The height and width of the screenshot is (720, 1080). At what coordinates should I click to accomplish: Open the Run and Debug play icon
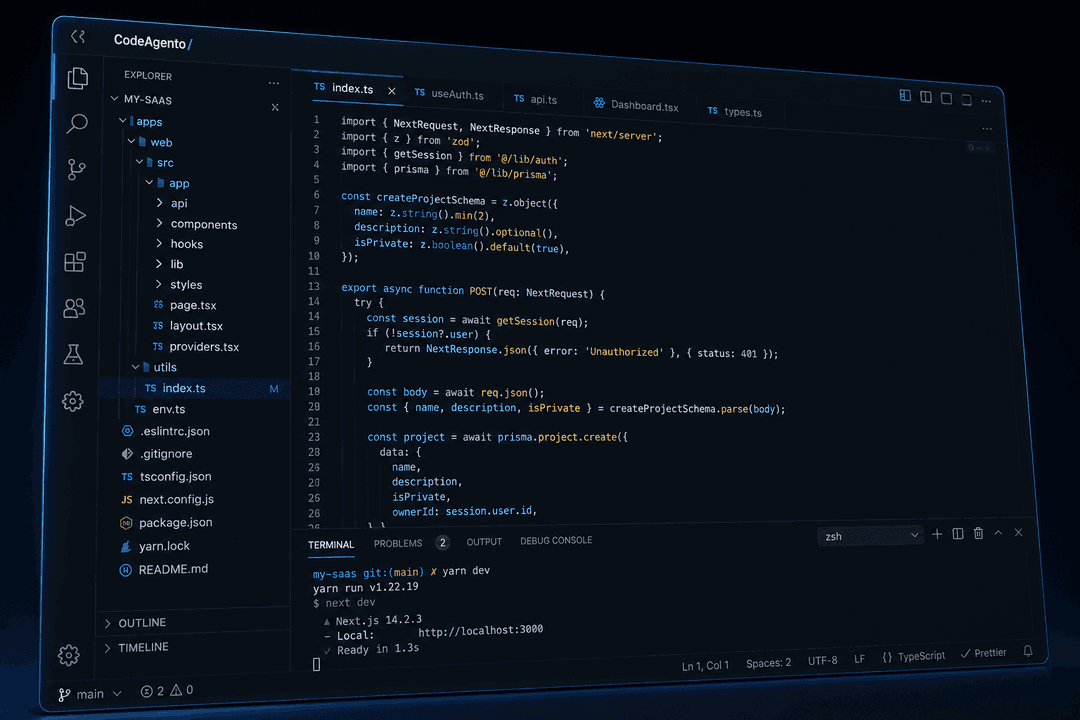[x=76, y=216]
